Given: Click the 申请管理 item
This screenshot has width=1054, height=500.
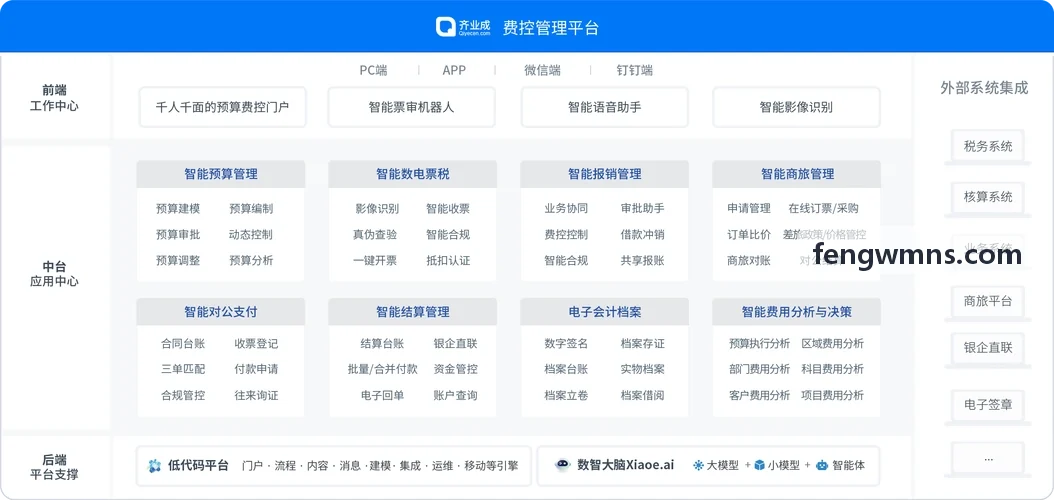Looking at the screenshot, I should click(x=749, y=208).
